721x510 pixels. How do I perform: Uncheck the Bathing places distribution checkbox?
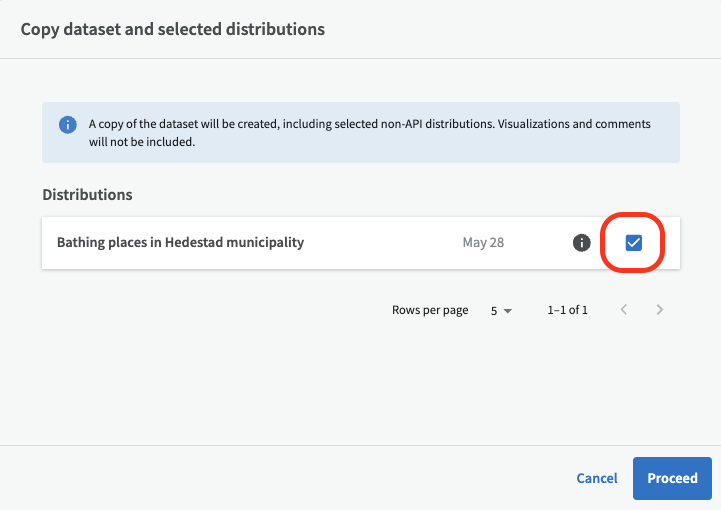click(634, 243)
